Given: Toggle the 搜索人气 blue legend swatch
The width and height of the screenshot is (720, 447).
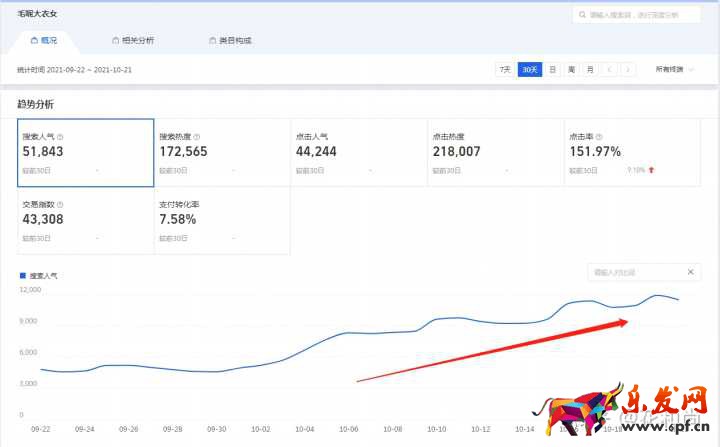Looking at the screenshot, I should click(x=23, y=273).
